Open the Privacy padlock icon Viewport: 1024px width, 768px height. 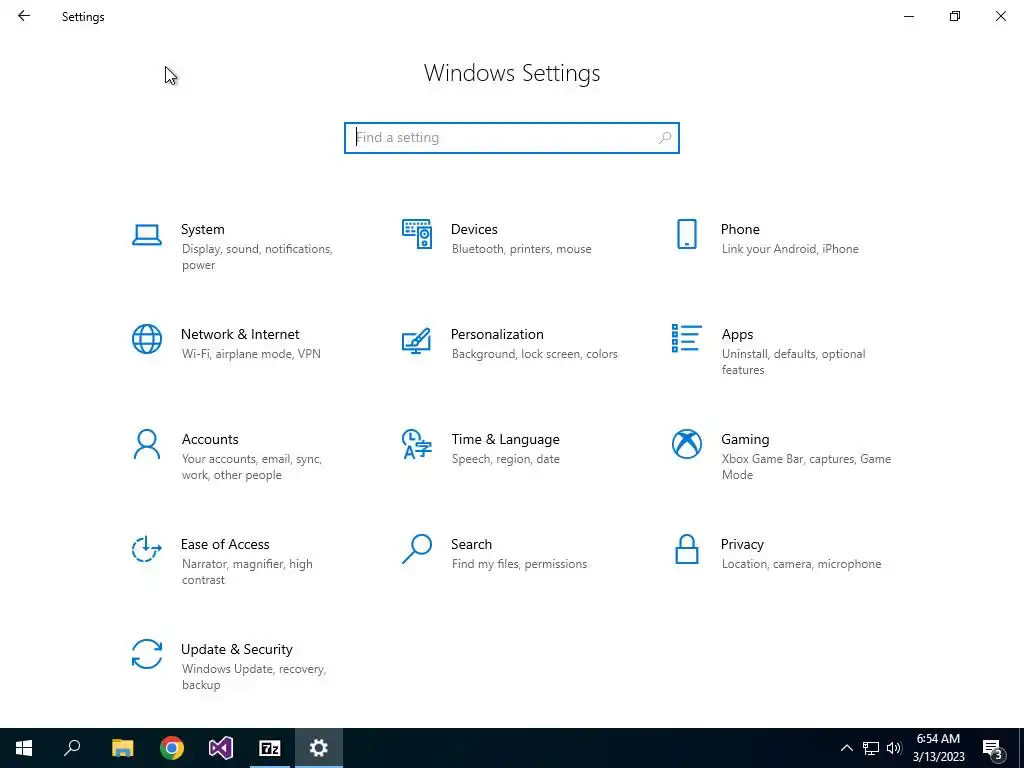686,549
